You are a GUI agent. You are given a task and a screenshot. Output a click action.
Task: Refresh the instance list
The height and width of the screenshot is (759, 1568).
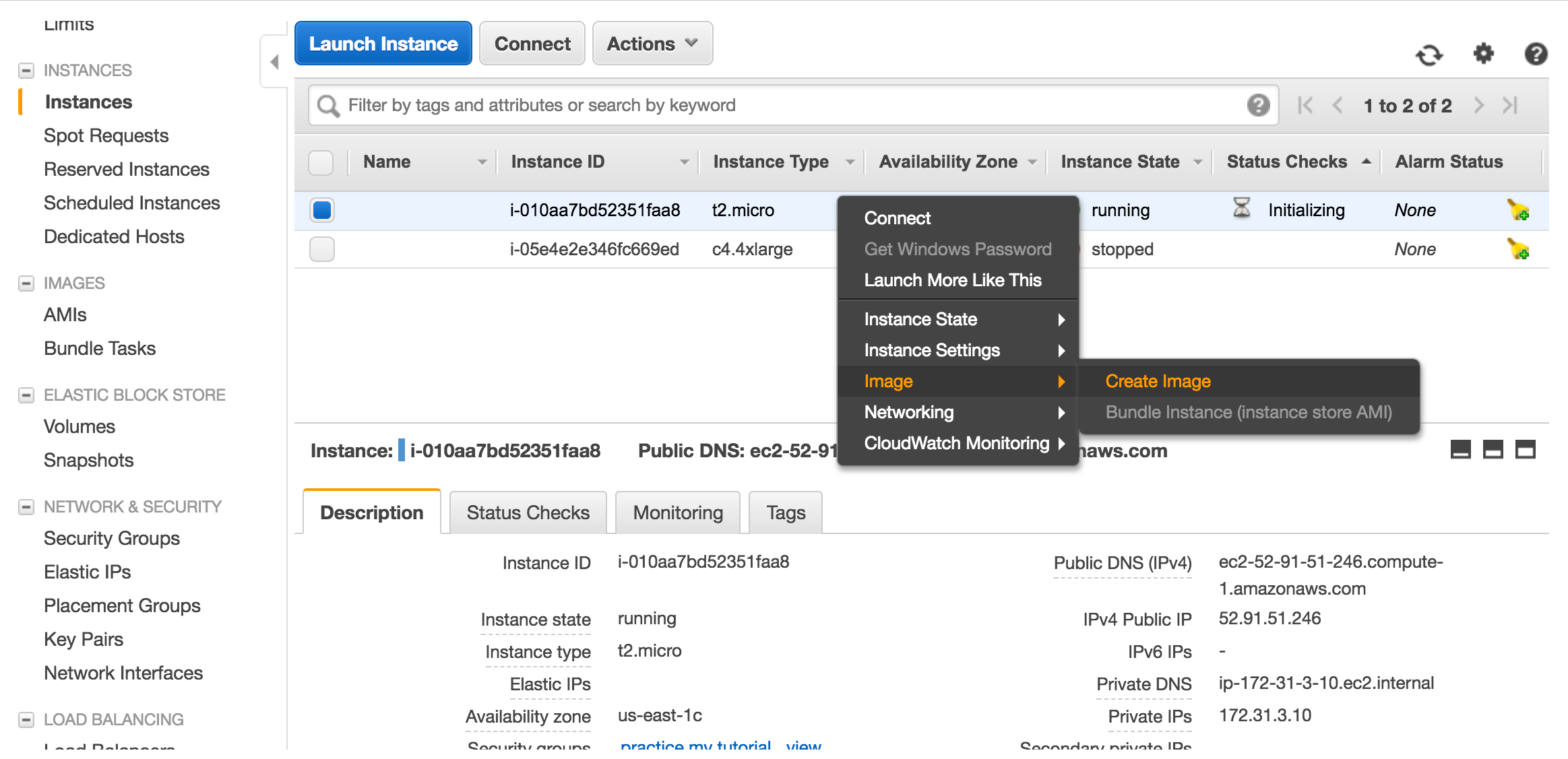click(x=1430, y=55)
